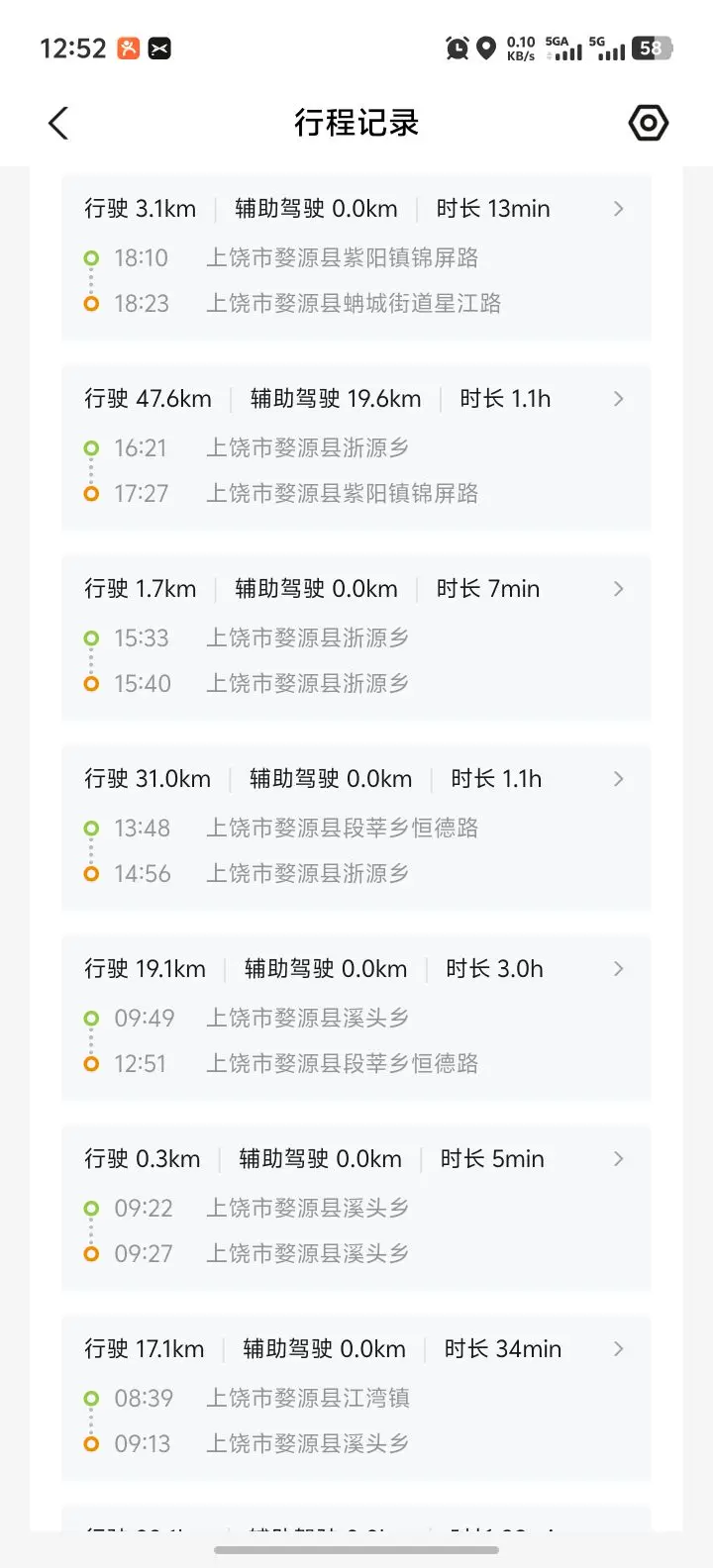Screen dimensions: 713x1568
Task: Tap the orange end dot at 17:27
Action: pyautogui.click(x=91, y=493)
